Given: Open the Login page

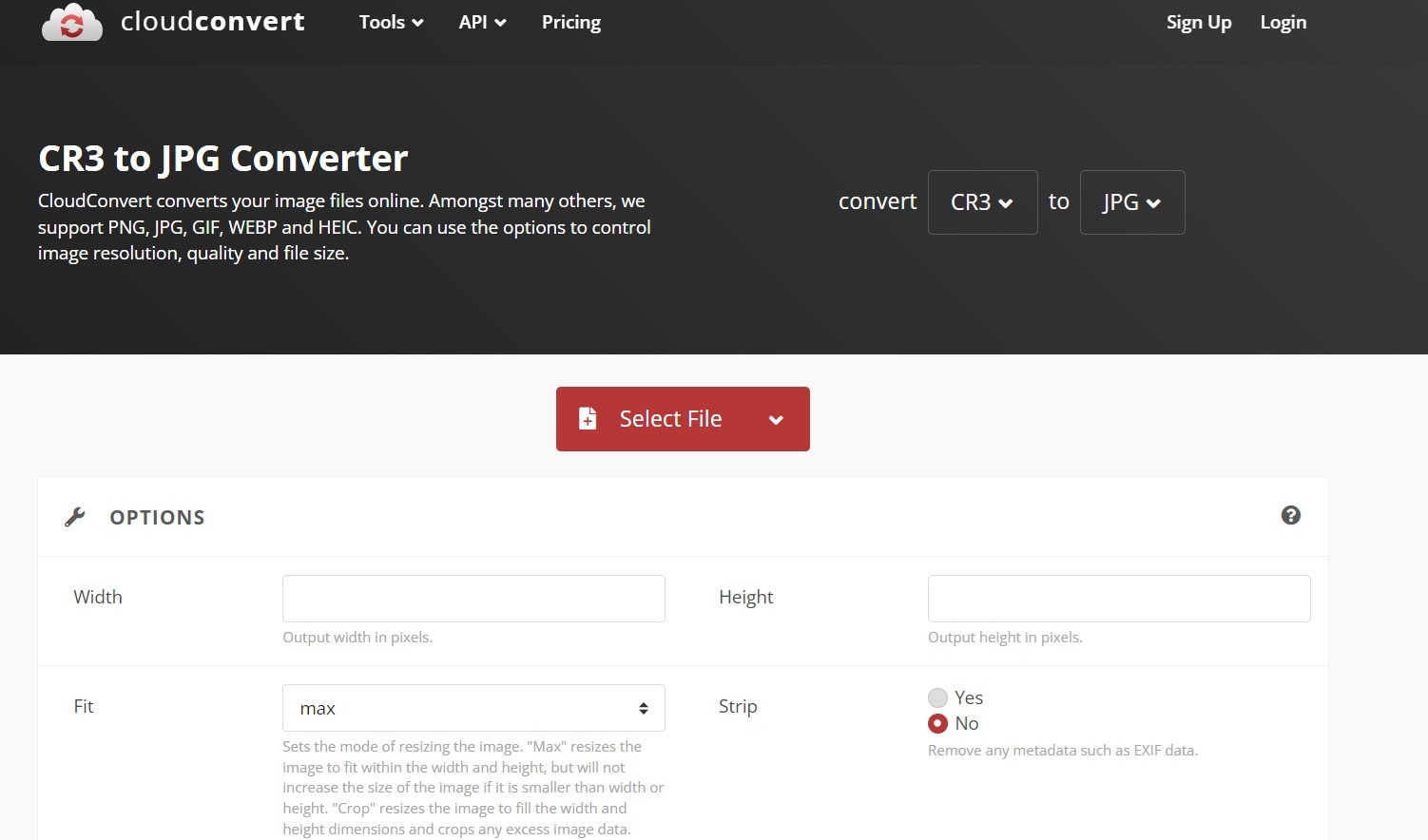Looking at the screenshot, I should point(1283,22).
